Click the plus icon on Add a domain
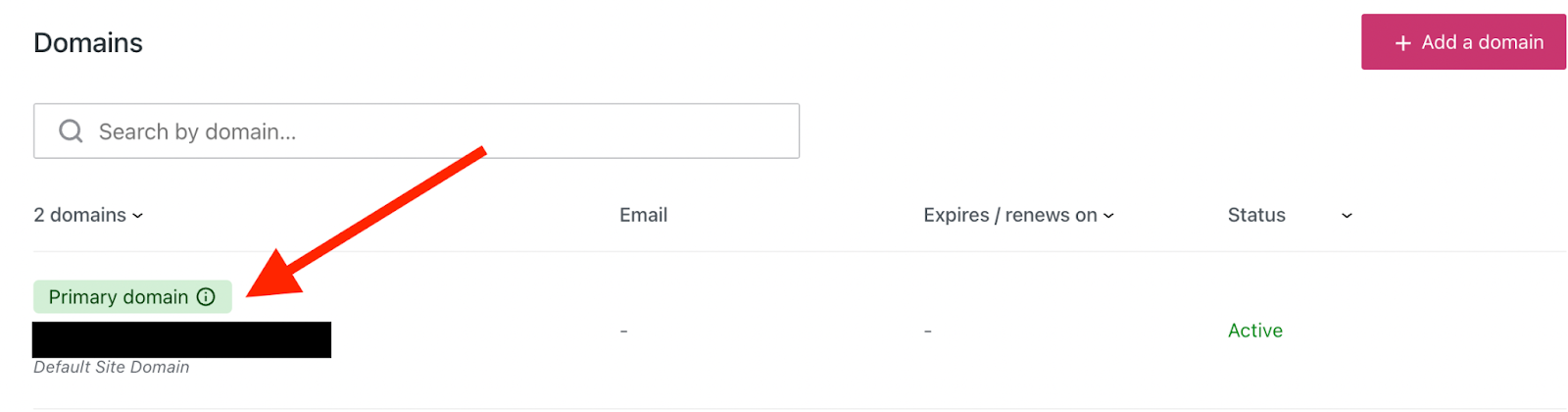Screen dimensions: 1568x412 click(1402, 43)
